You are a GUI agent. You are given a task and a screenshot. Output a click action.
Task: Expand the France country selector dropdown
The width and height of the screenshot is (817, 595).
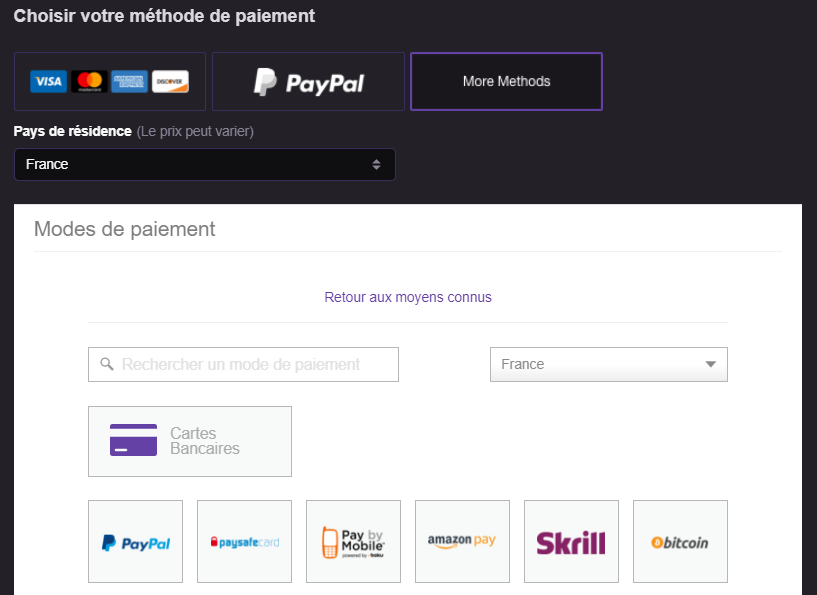coord(608,364)
